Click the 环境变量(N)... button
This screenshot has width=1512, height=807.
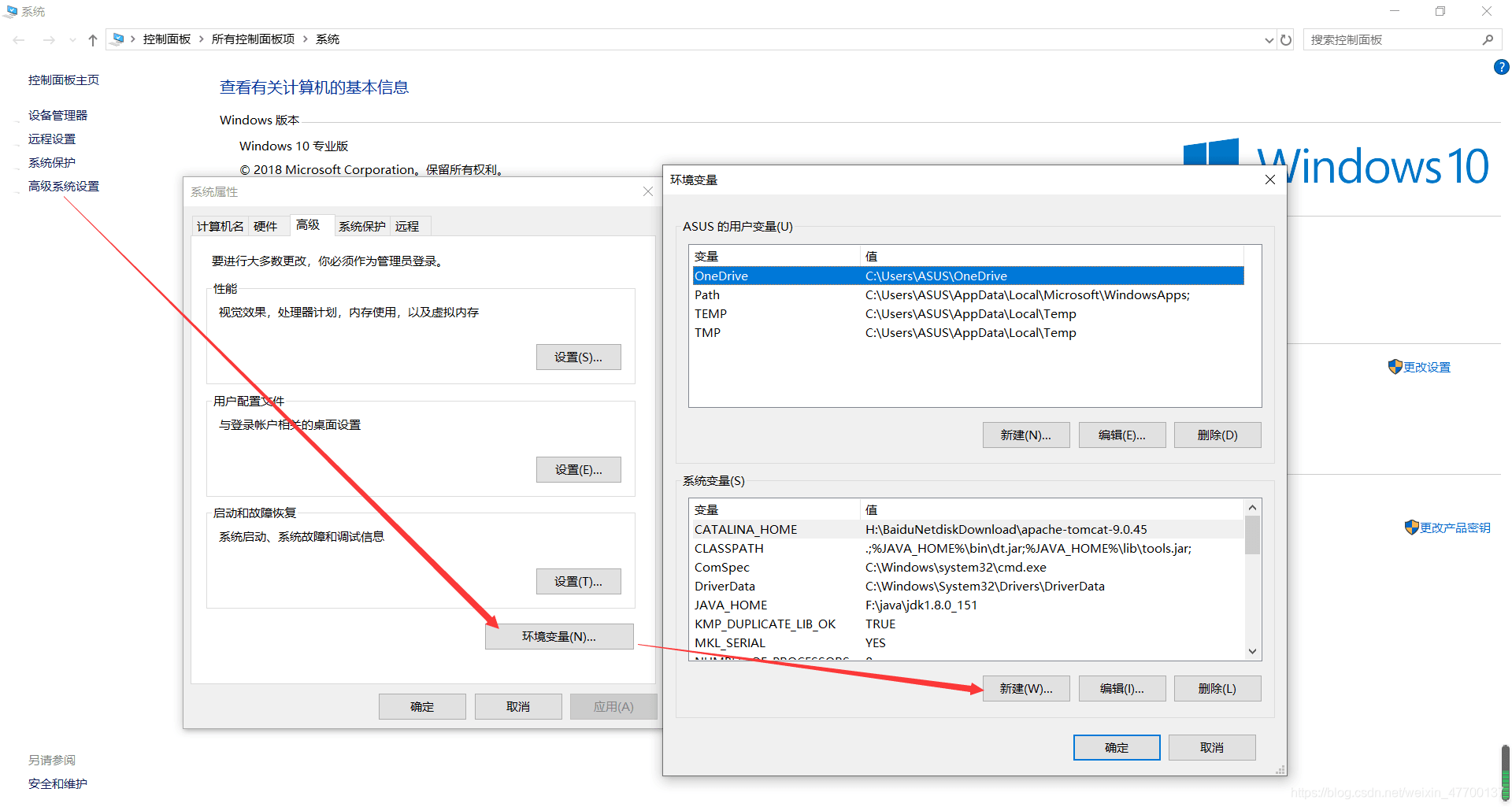[559, 637]
